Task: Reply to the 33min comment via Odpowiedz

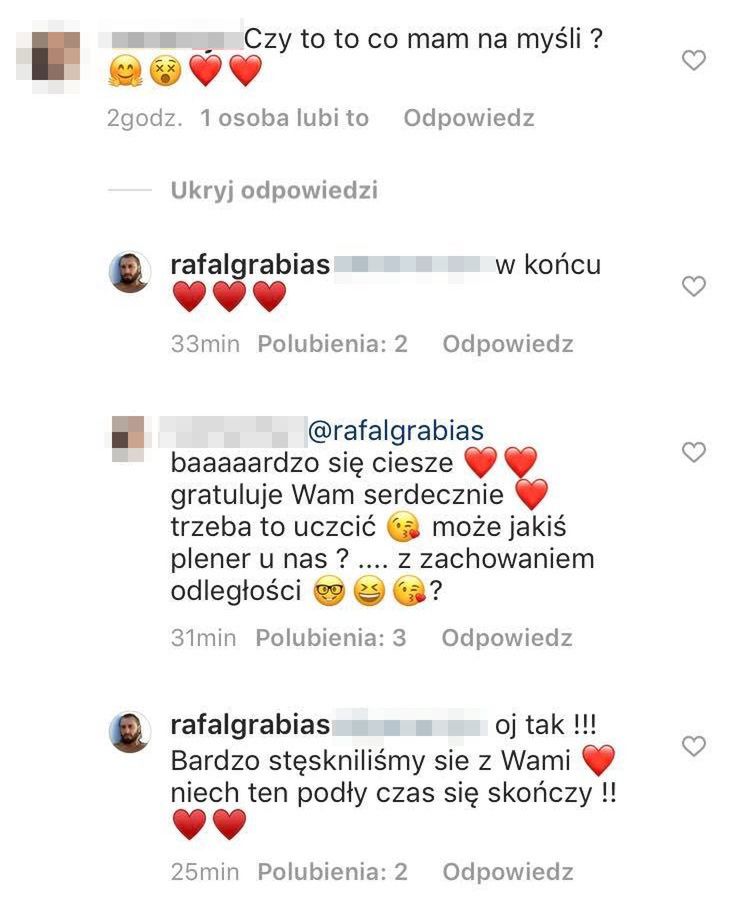Action: point(508,344)
